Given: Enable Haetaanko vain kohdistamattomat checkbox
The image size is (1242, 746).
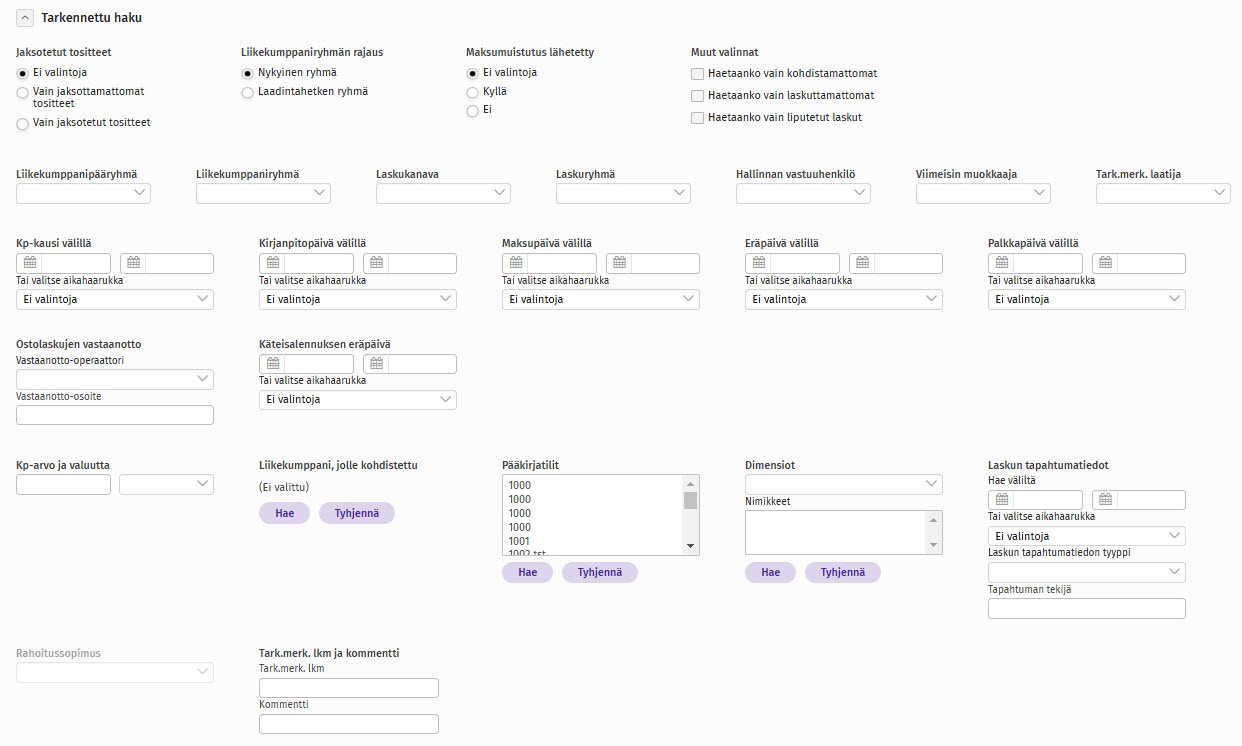Looking at the screenshot, I should pos(698,74).
